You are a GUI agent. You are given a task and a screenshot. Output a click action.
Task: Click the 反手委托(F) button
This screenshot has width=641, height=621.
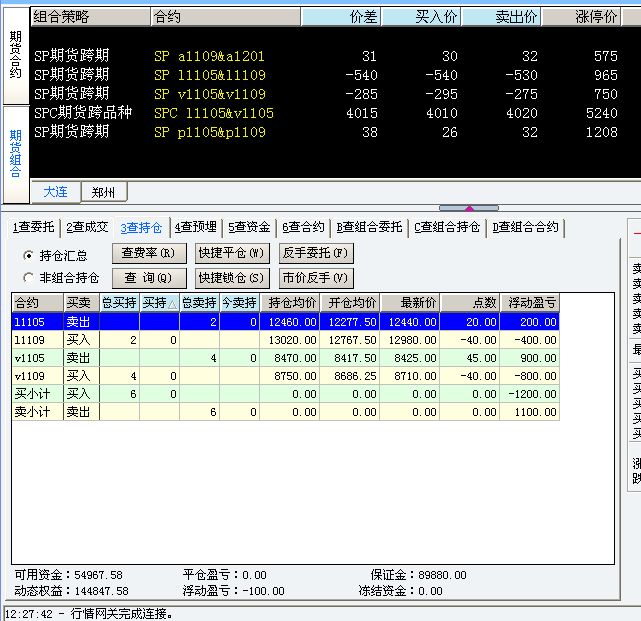click(x=316, y=253)
